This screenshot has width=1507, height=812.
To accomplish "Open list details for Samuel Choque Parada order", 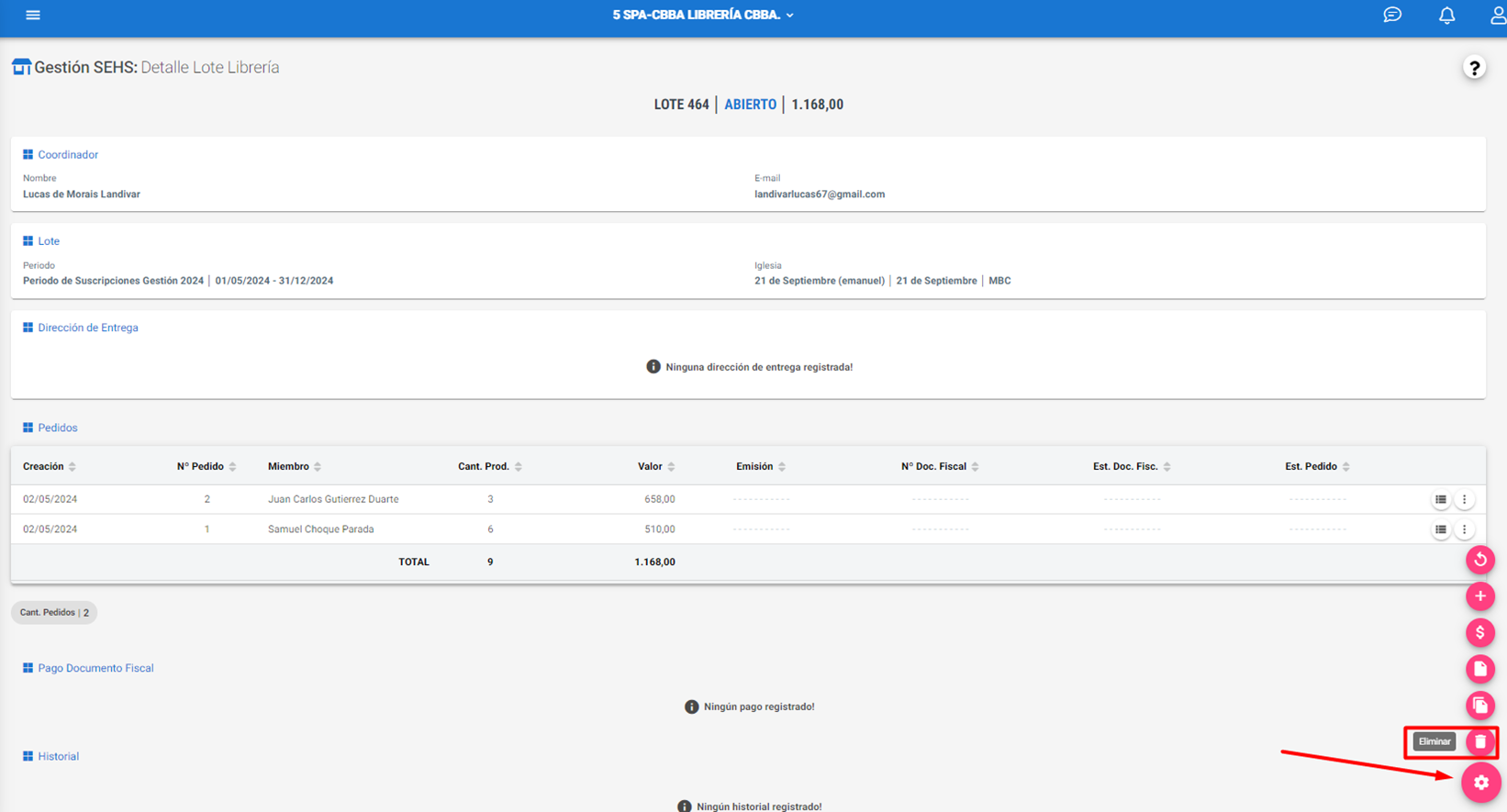I will point(1440,529).
